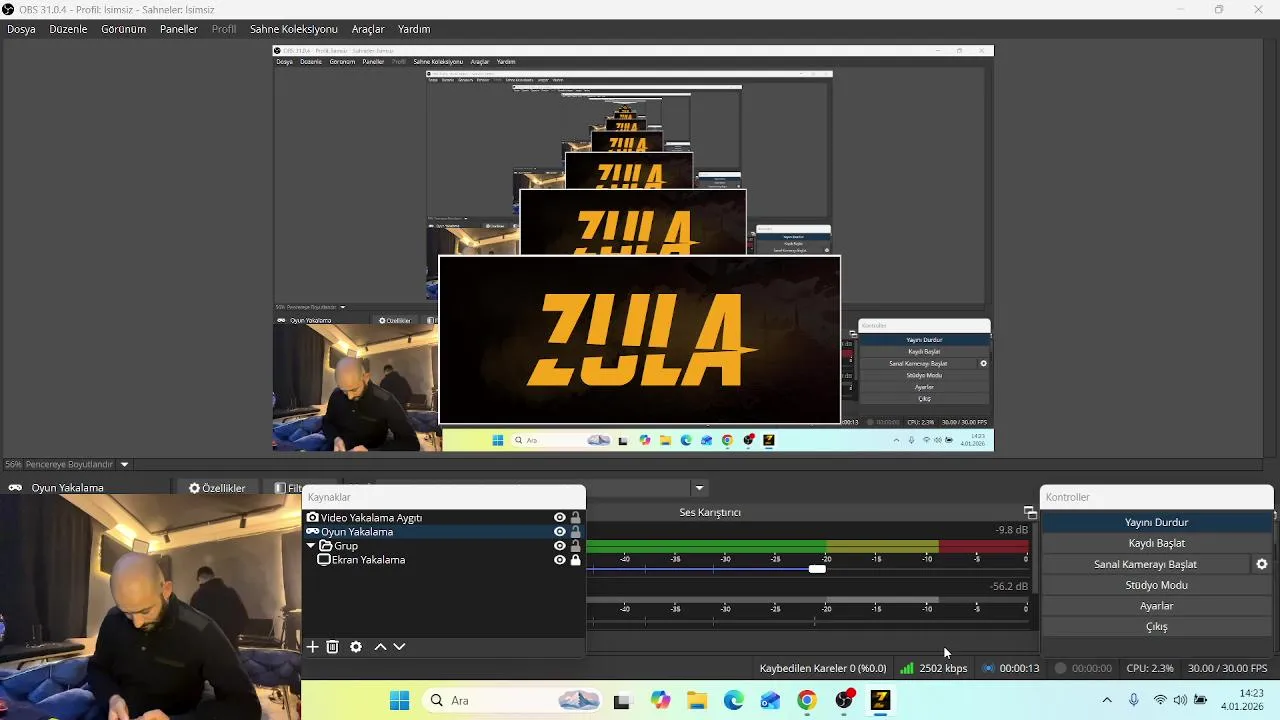Move the selected source up
This screenshot has width=1280, height=720.
380,647
